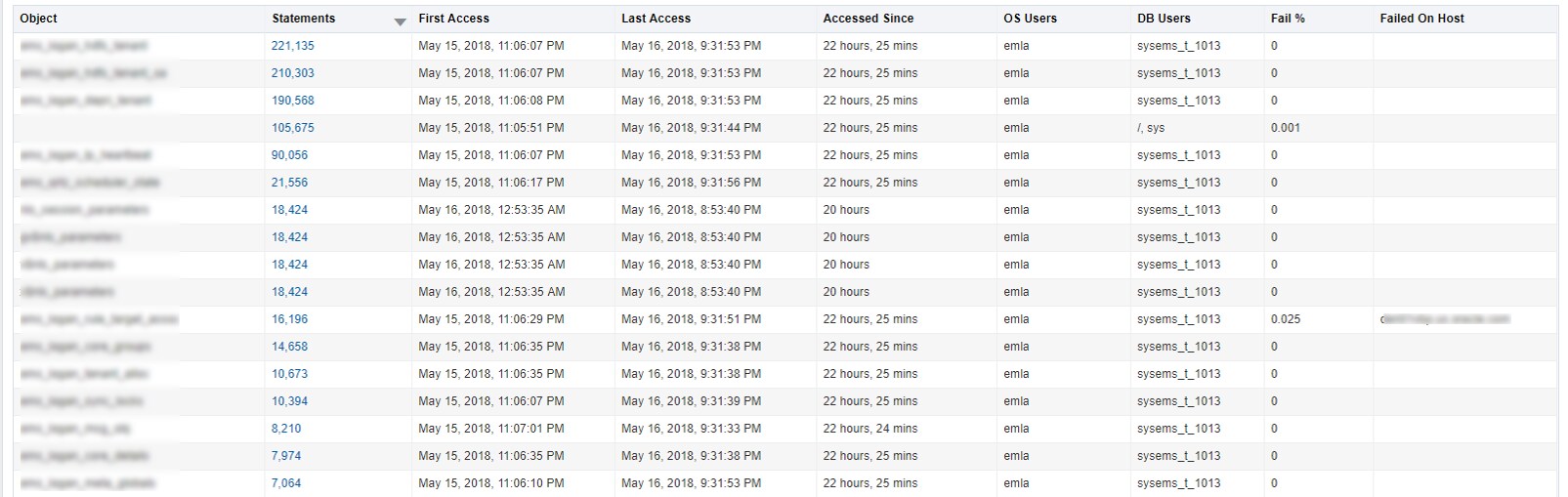Click the 16,196 statements count link
Screen dimensions: 1568x497
pos(289,319)
